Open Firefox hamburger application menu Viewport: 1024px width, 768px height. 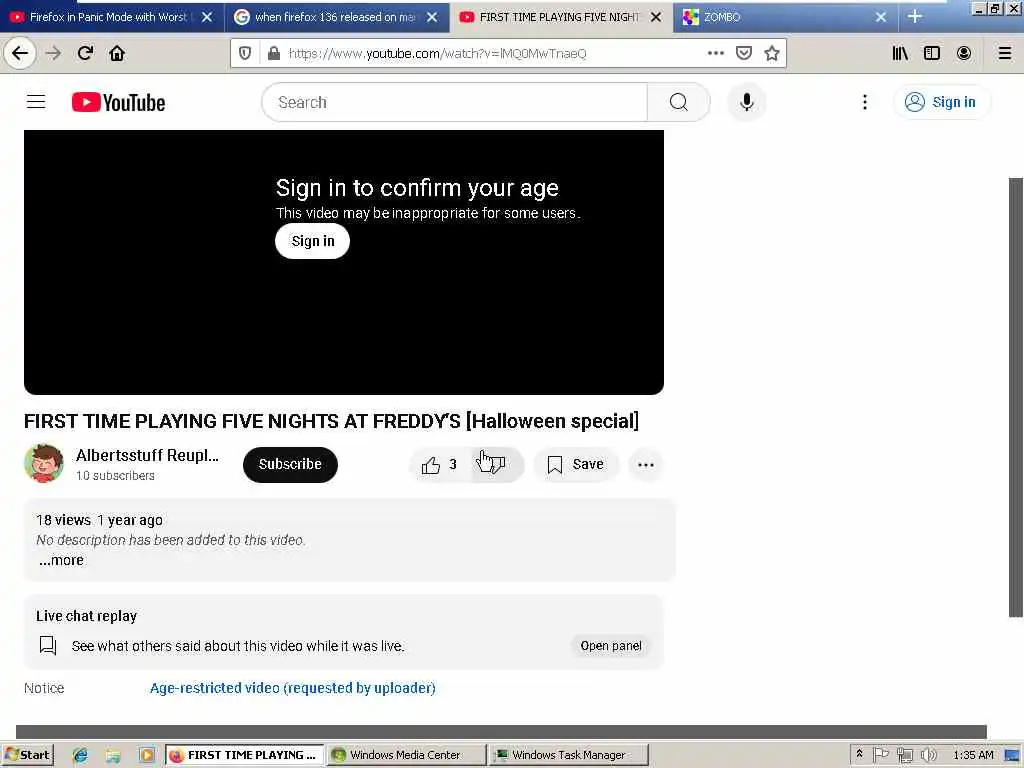(x=1005, y=53)
